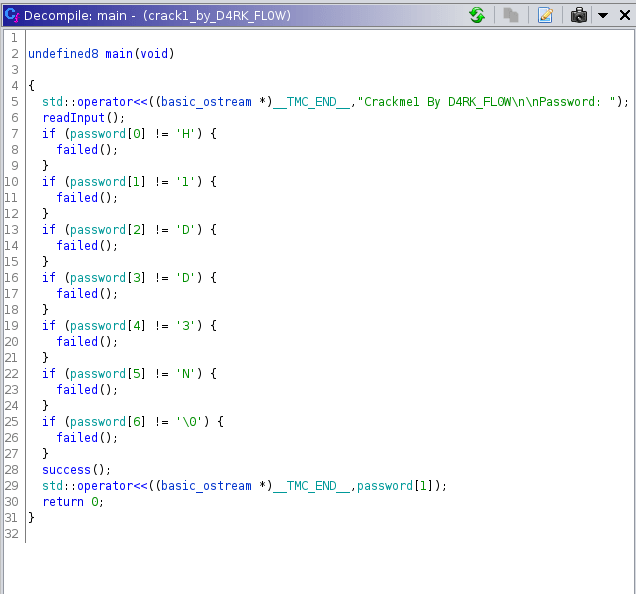Click the grayed-out copy icon
Viewport: 636px width, 594px height.
(x=511, y=15)
